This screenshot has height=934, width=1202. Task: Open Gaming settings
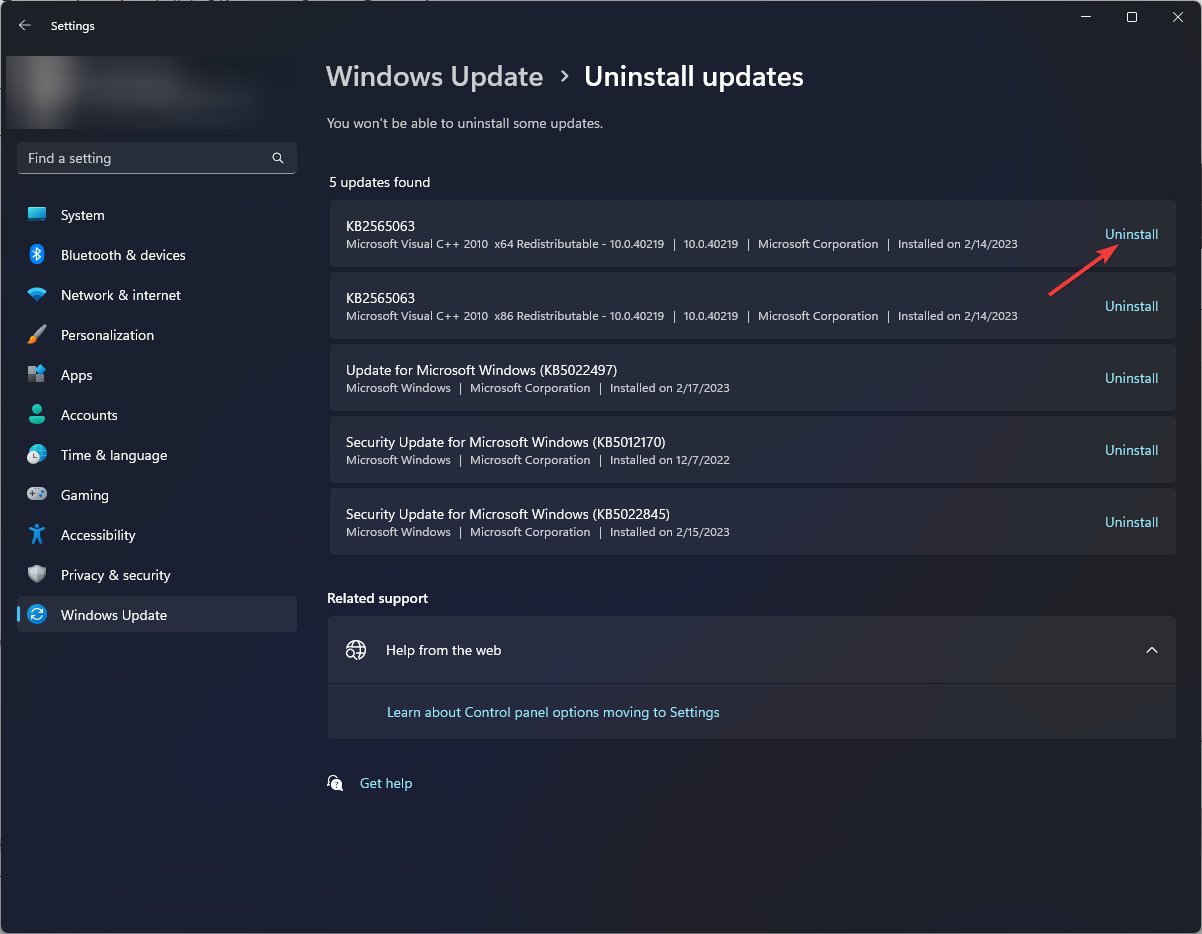[x=157, y=495]
